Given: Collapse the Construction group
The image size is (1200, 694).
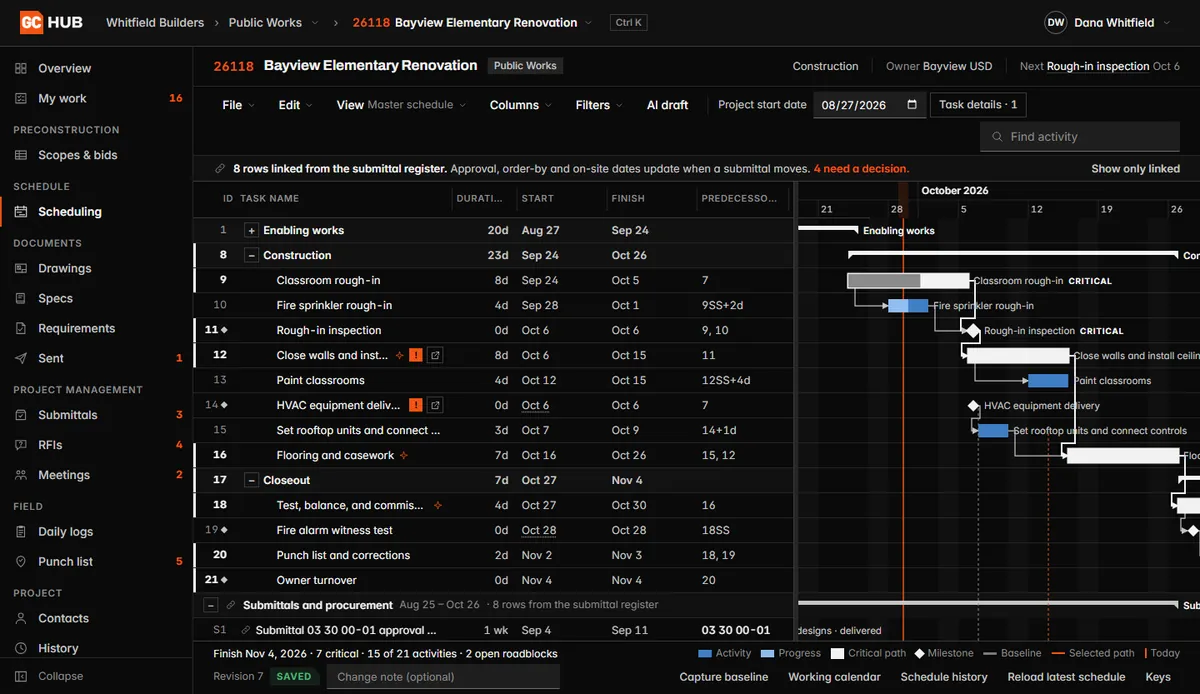Looking at the screenshot, I should (252, 255).
